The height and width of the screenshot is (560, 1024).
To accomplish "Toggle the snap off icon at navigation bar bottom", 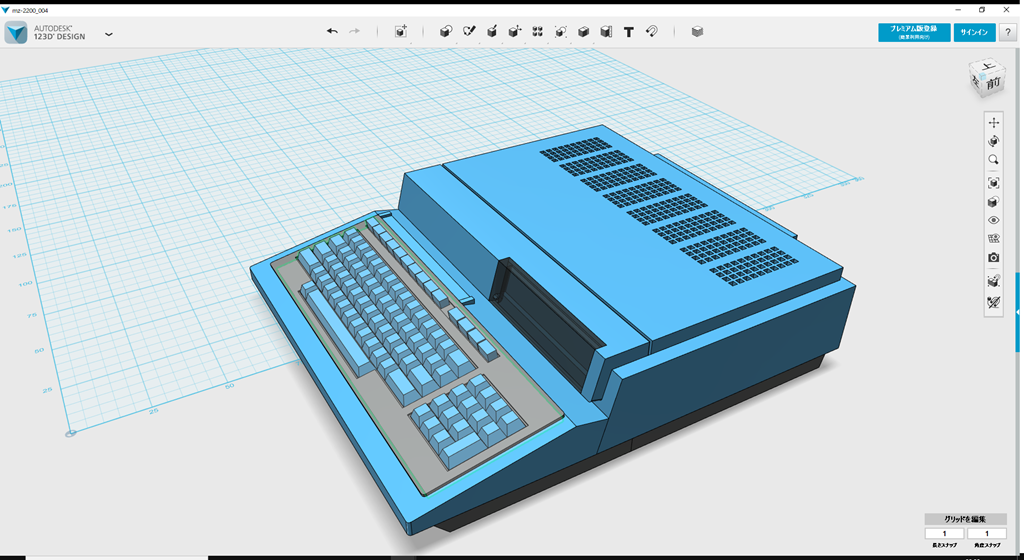I will tap(993, 302).
